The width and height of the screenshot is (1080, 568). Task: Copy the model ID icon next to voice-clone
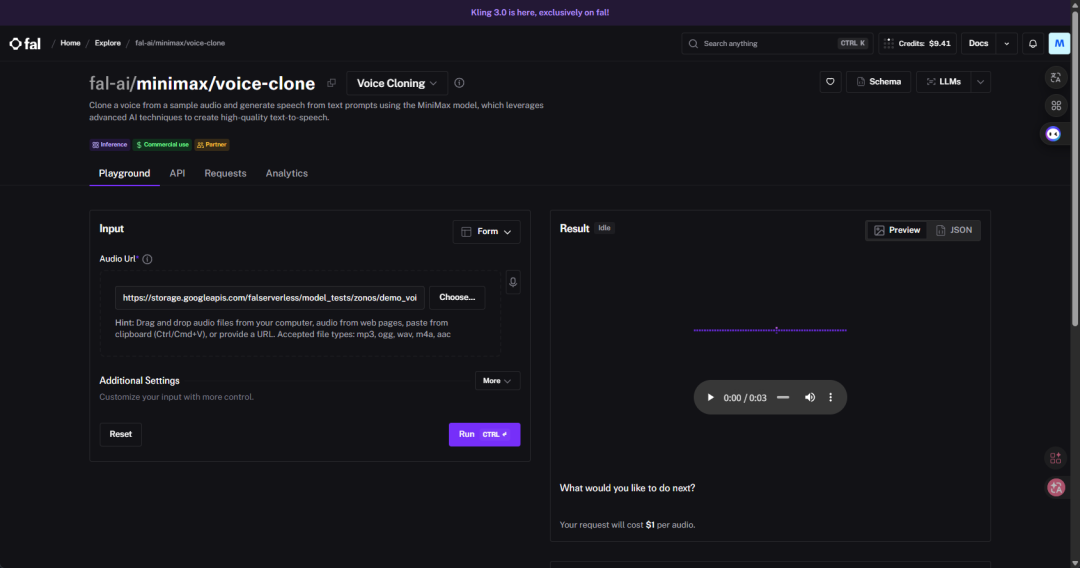(x=331, y=83)
